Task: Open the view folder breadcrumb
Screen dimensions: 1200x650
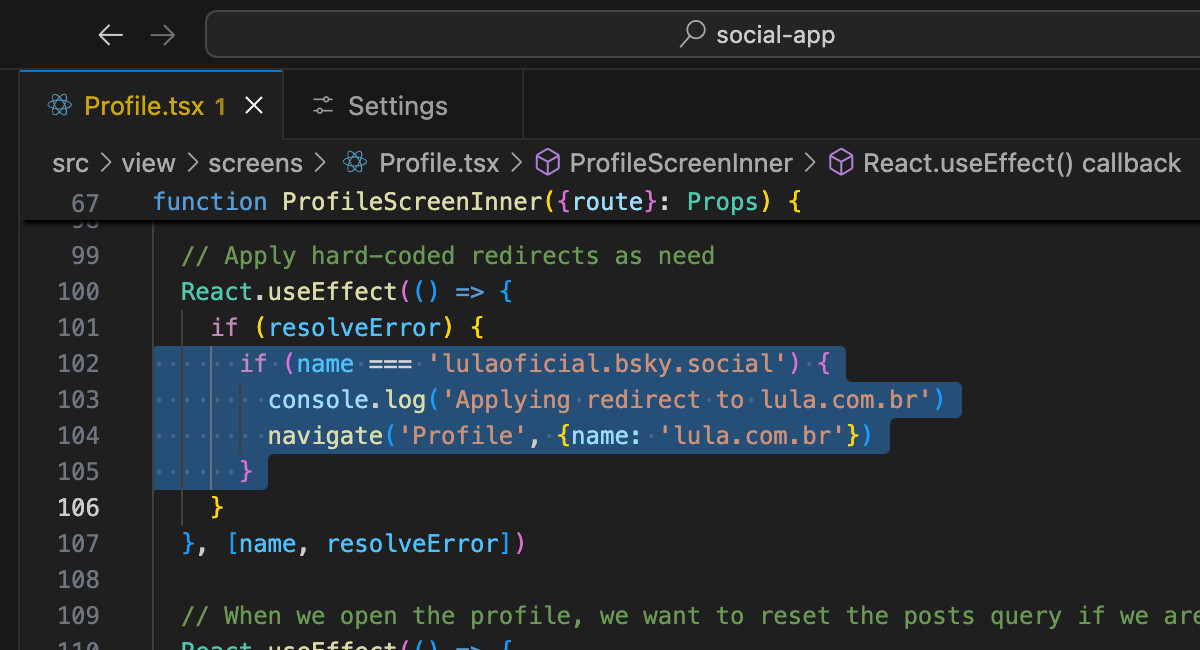Action: pos(148,163)
